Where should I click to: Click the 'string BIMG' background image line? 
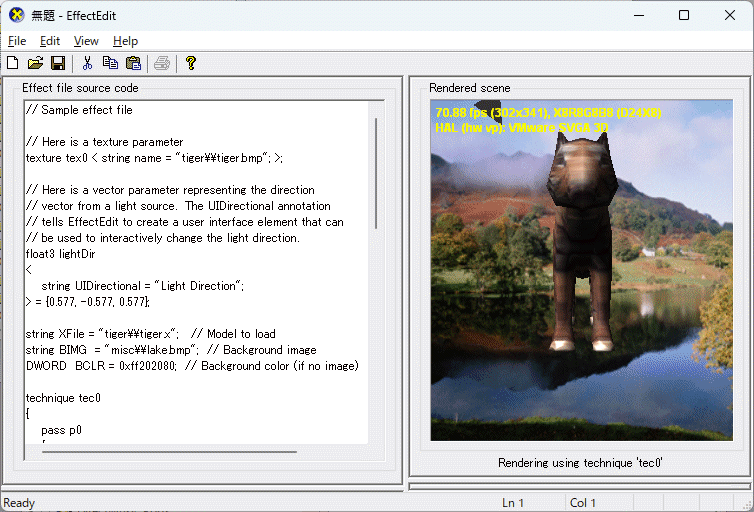click(171, 350)
